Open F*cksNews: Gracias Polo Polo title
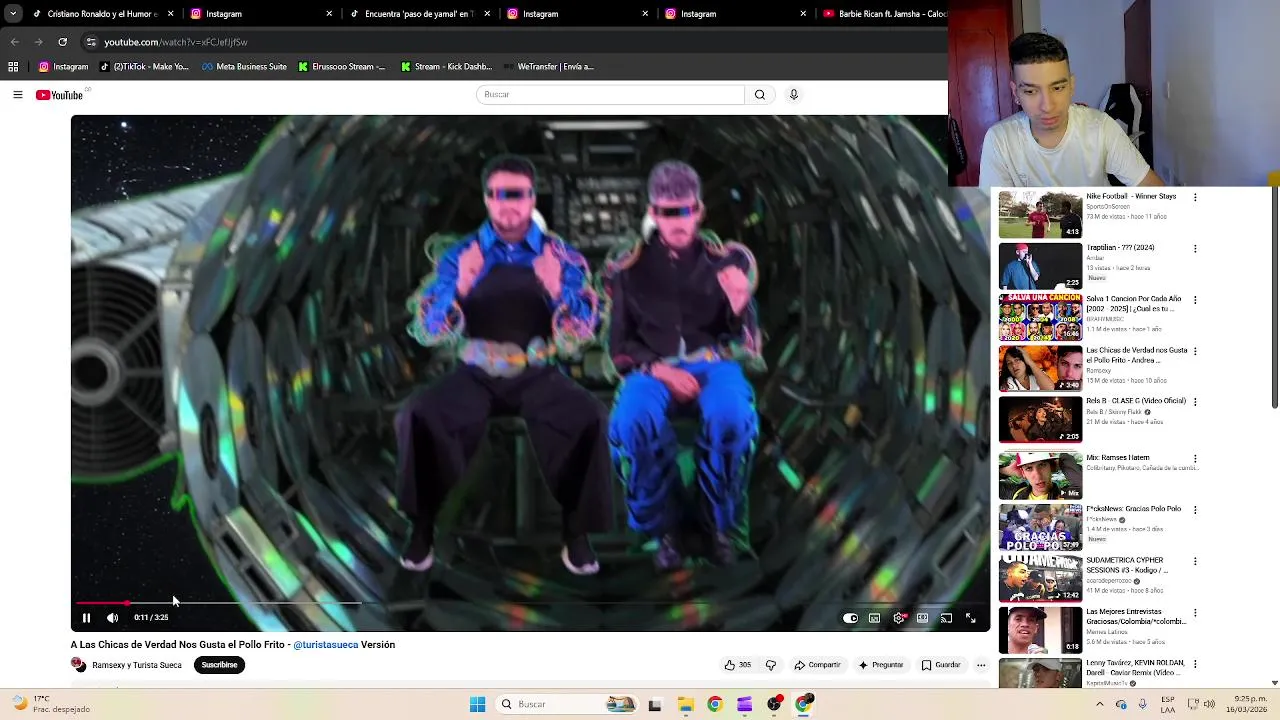 click(x=1134, y=509)
